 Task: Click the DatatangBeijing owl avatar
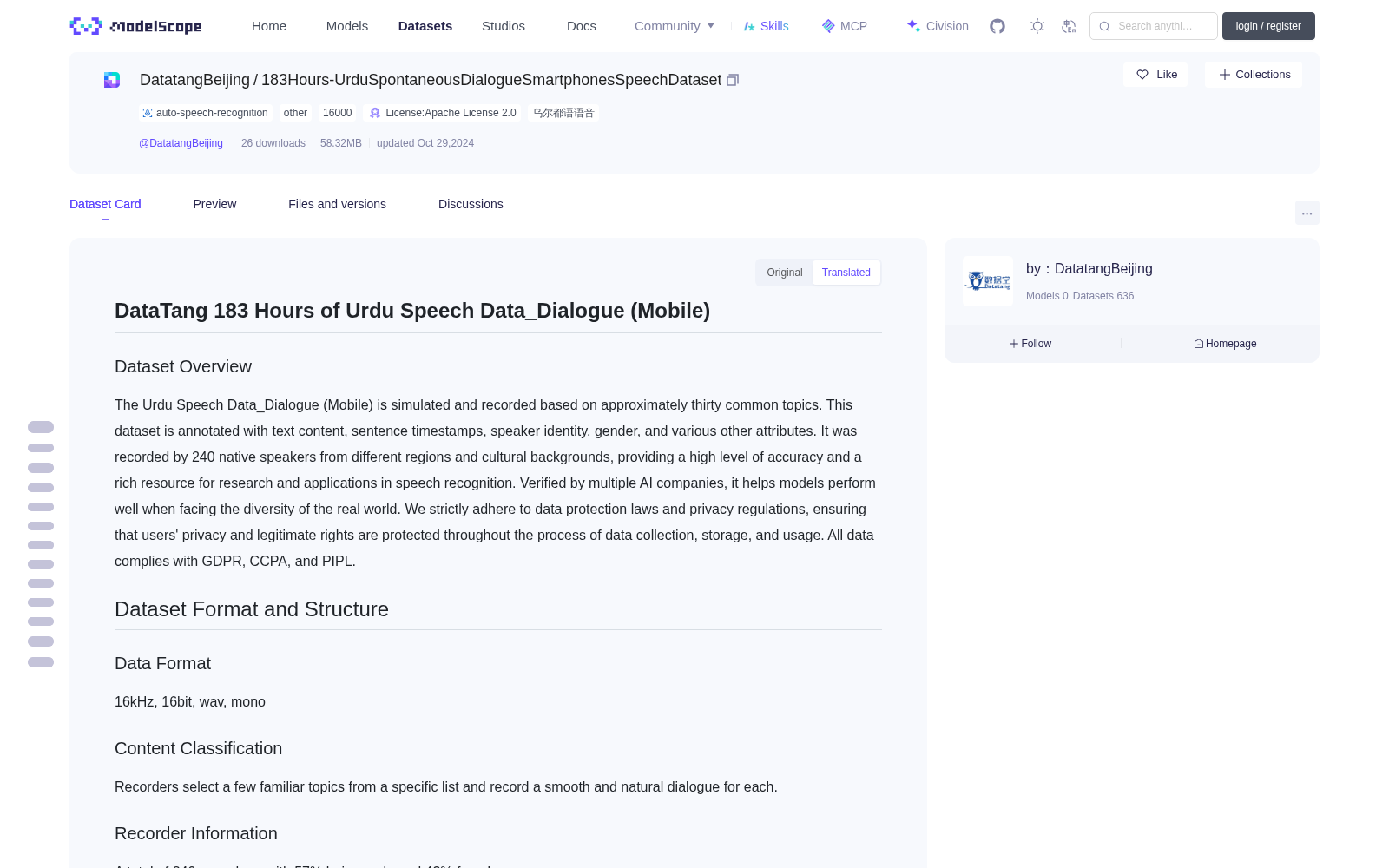tap(988, 281)
